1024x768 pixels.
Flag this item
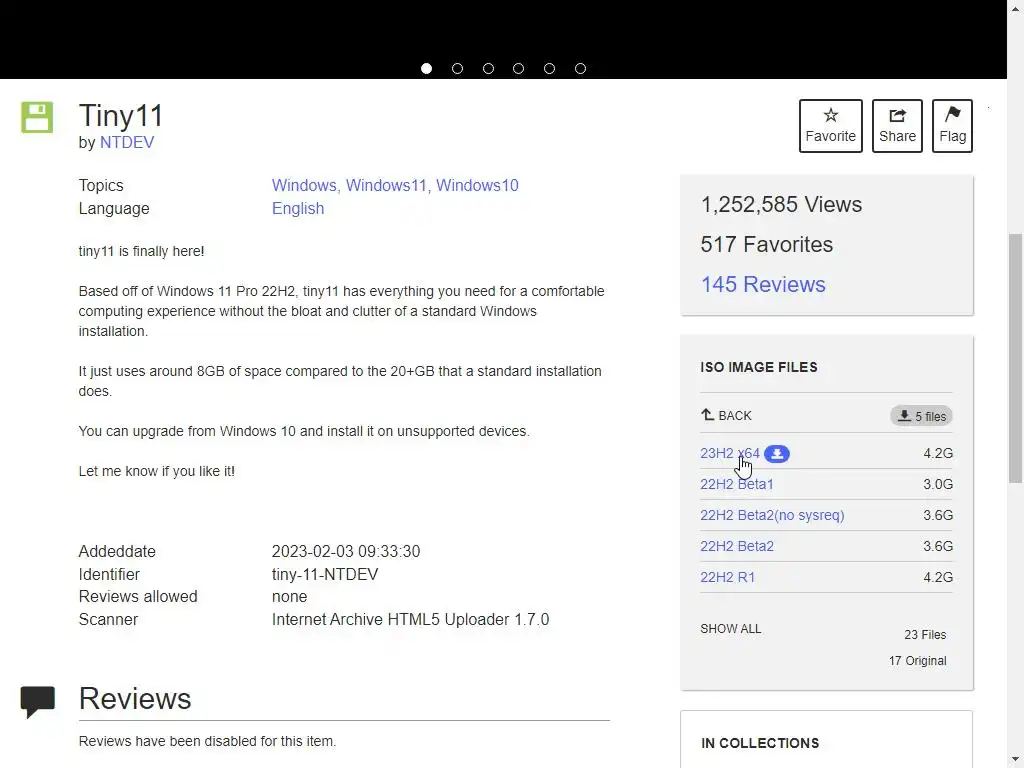[952, 126]
